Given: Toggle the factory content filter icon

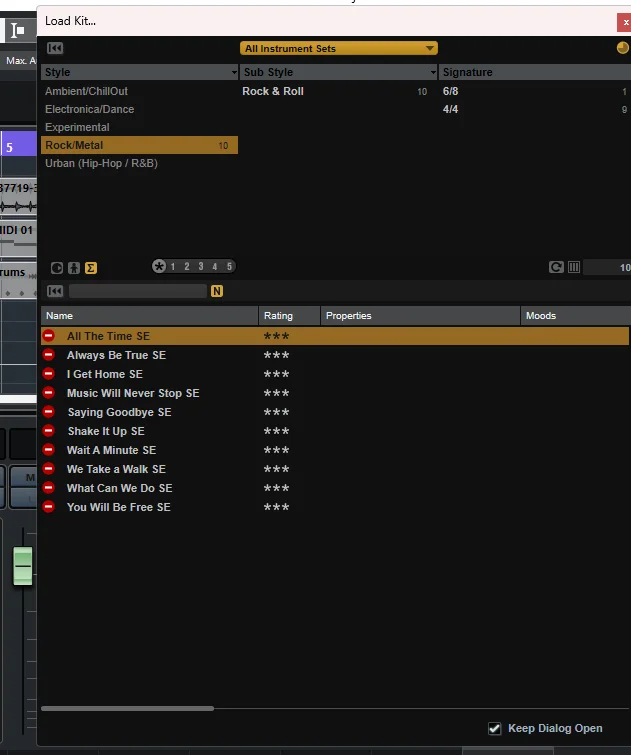Looking at the screenshot, I should coord(57,268).
